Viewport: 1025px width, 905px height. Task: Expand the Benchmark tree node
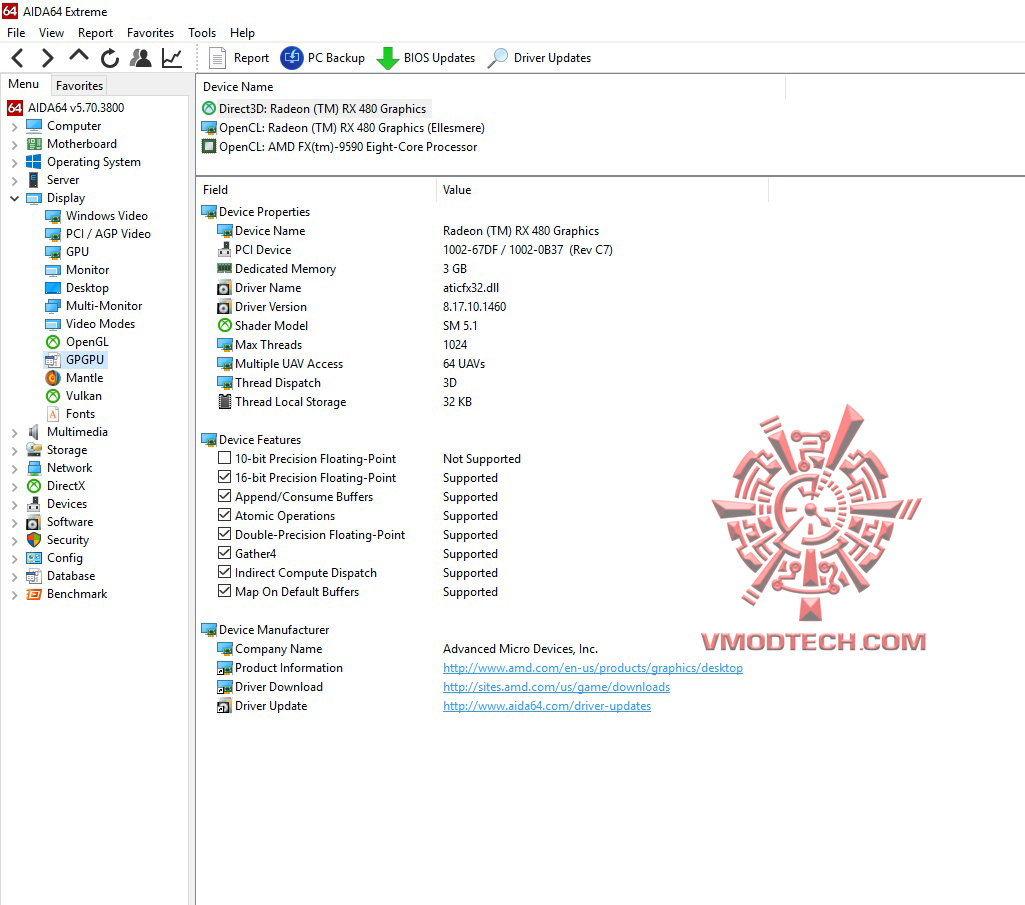14,594
